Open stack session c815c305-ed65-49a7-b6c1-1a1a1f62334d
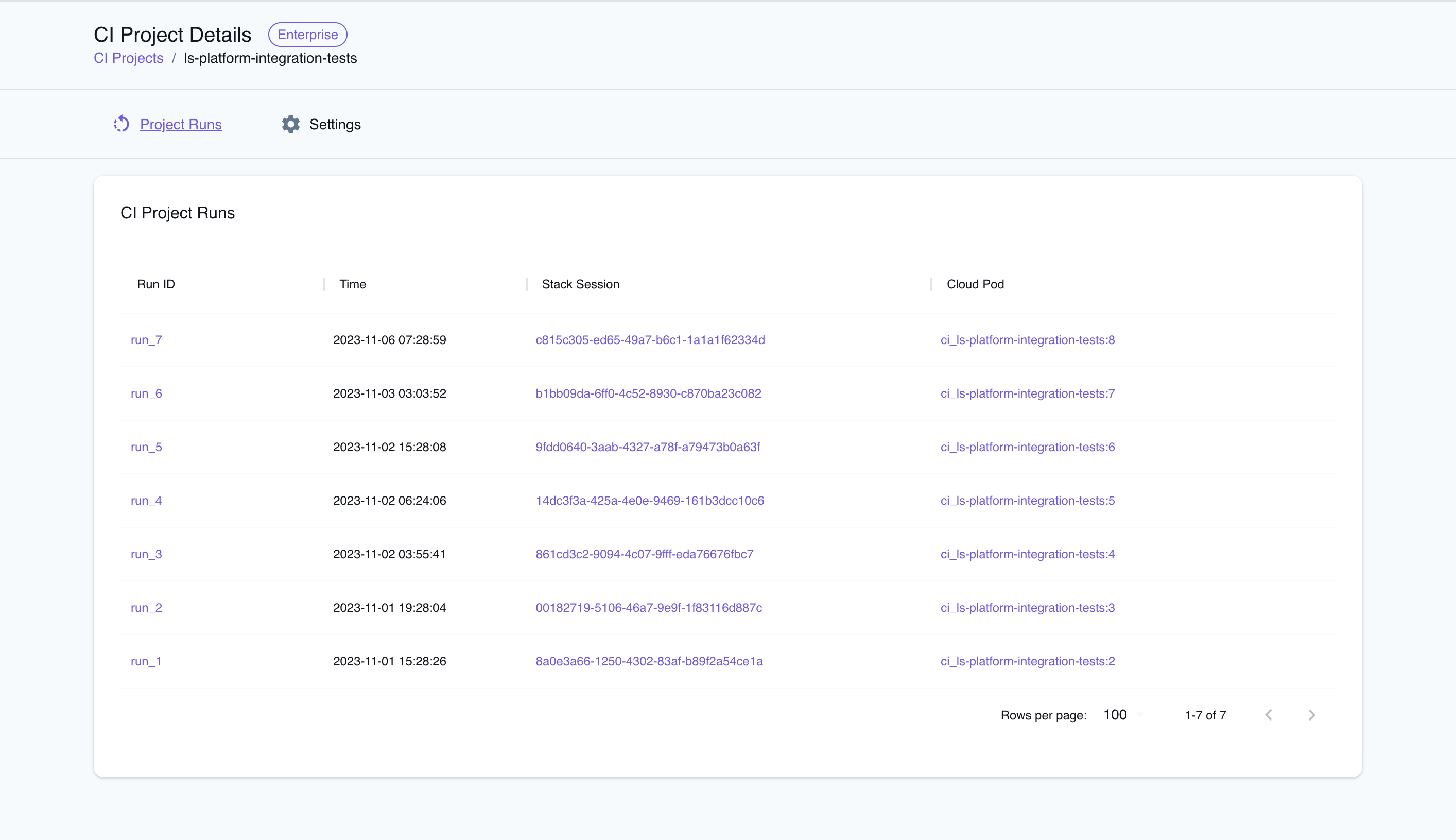1456x840 pixels. [x=650, y=340]
